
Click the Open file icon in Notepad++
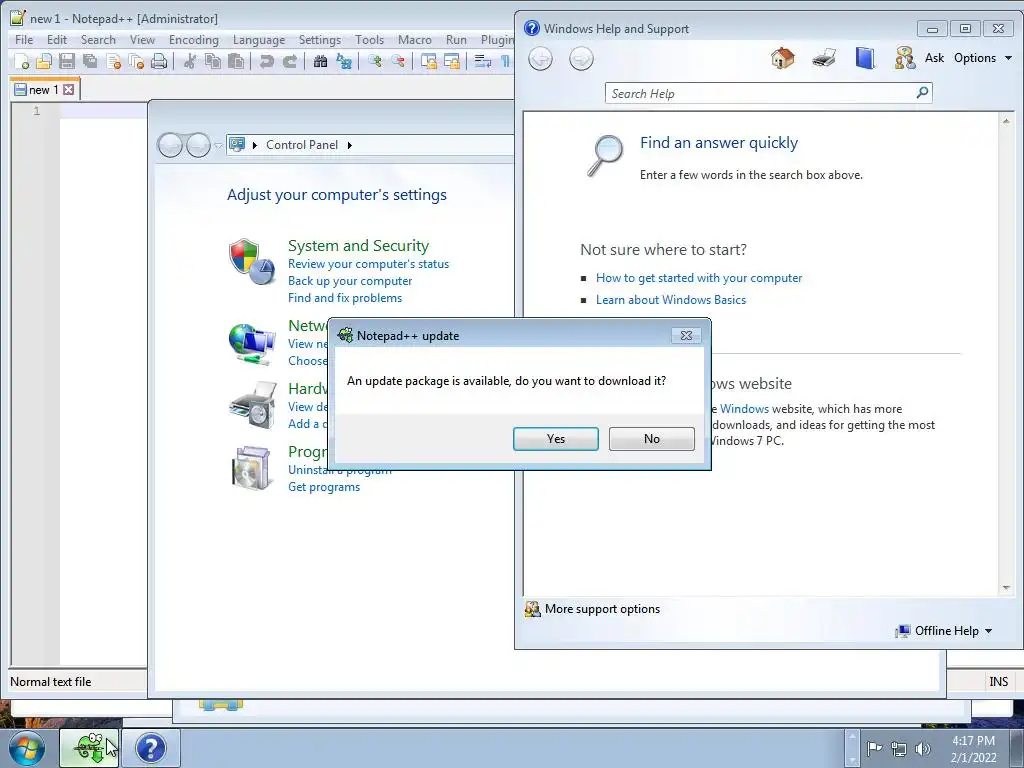pyautogui.click(x=44, y=61)
